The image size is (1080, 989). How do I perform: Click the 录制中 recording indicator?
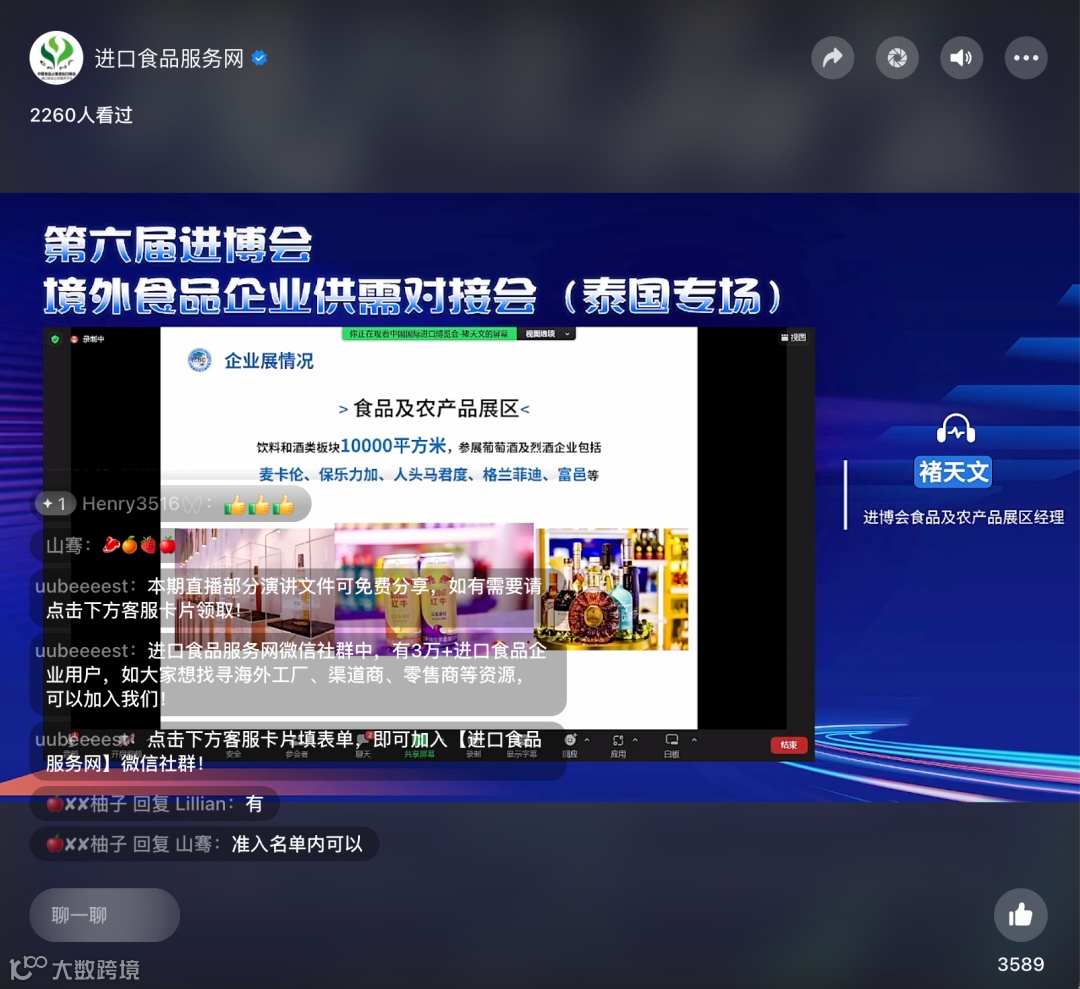pos(87,339)
